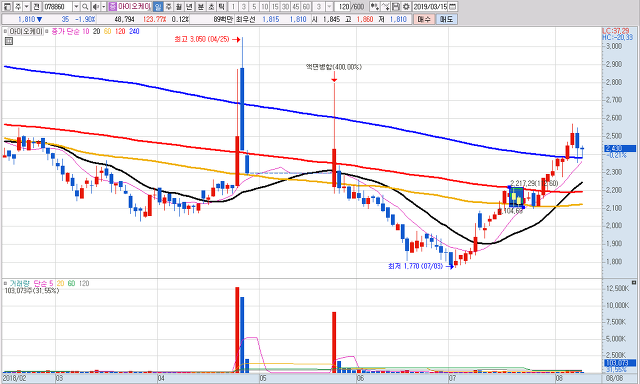This screenshot has height=384, width=640.
Task: Click the volume 단순 5 legend entry
Action: [44, 283]
